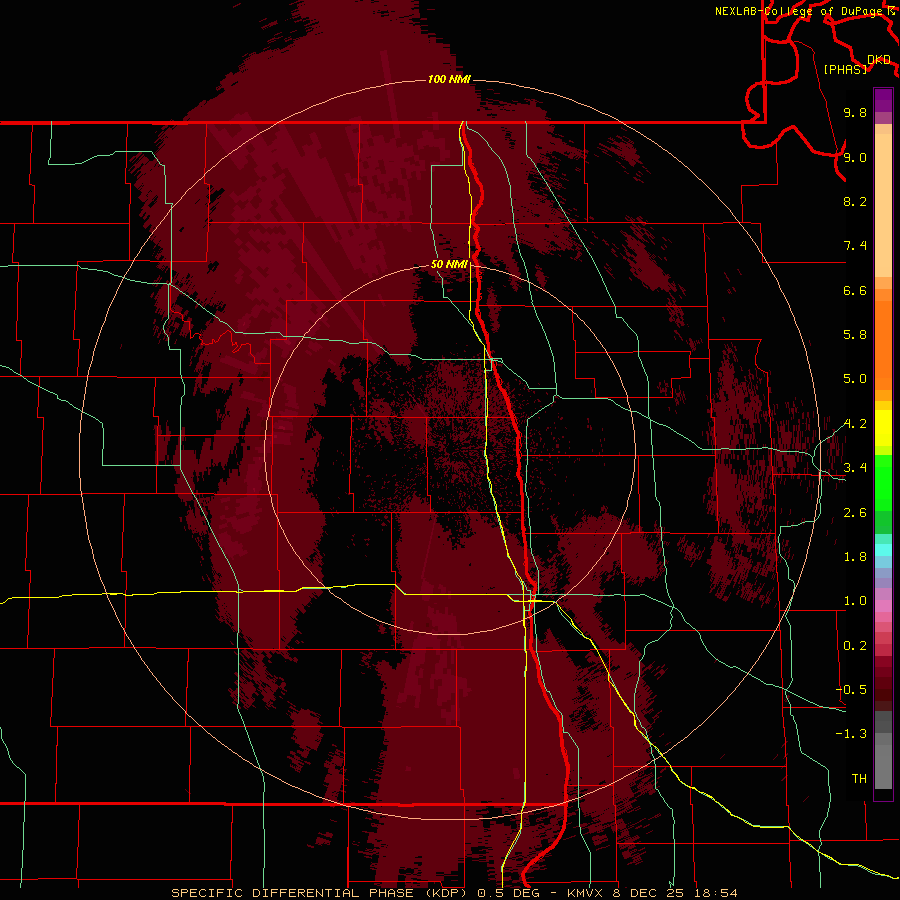Screen dimensions: 900x900
Task: Click the -0.5 scale value
Action: tap(851, 690)
